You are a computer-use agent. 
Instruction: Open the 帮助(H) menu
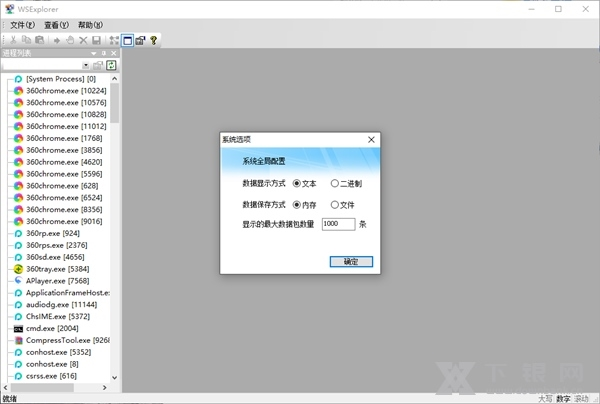(x=90, y=25)
